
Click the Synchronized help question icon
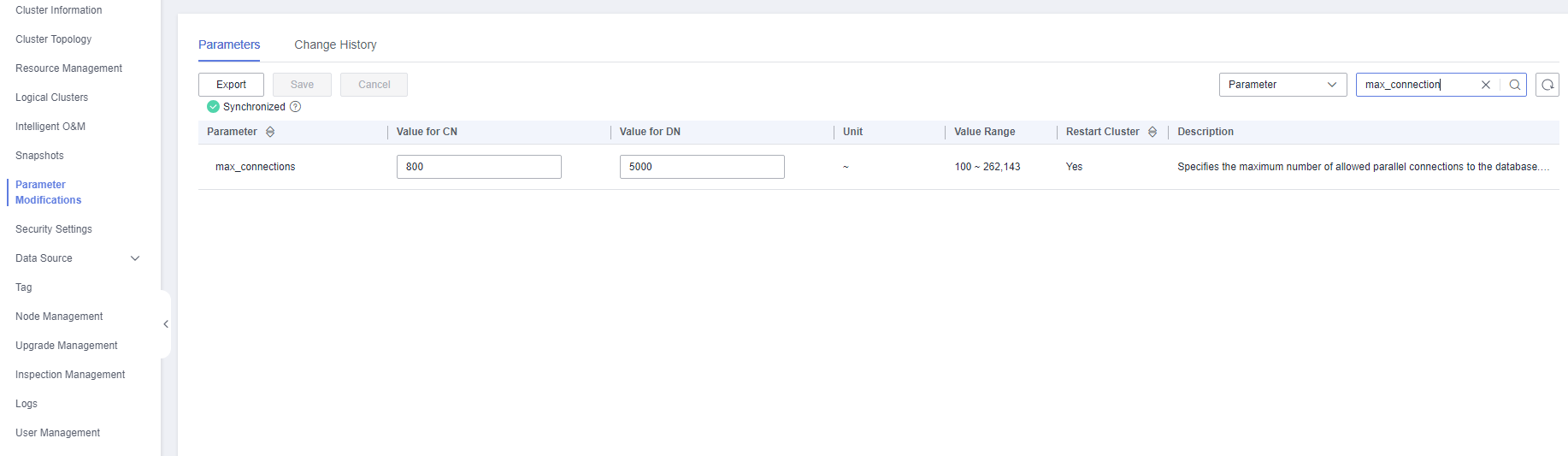295,107
